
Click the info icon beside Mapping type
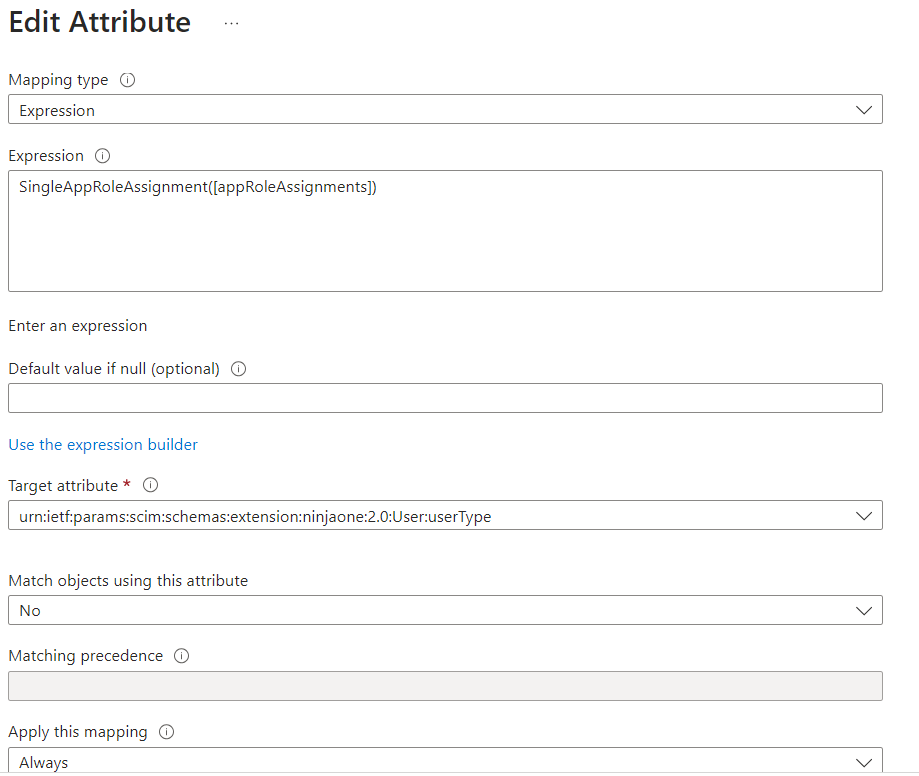[x=127, y=80]
